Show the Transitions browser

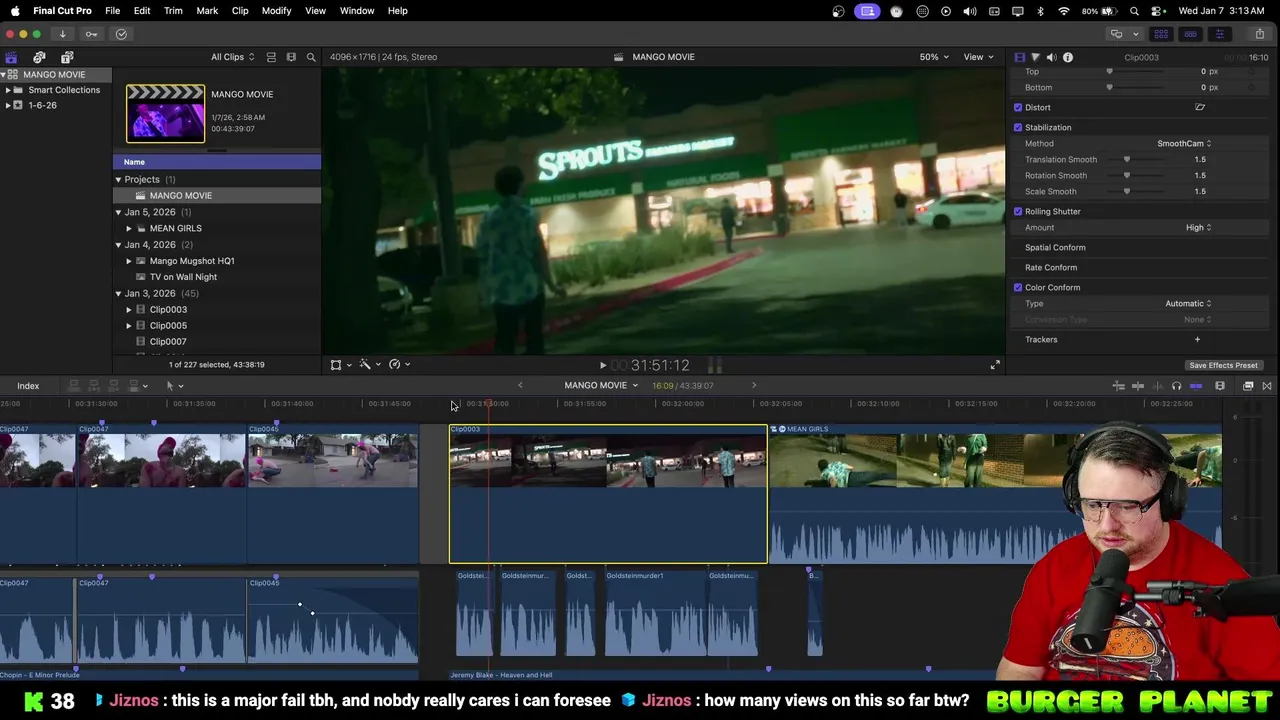click(x=1267, y=386)
